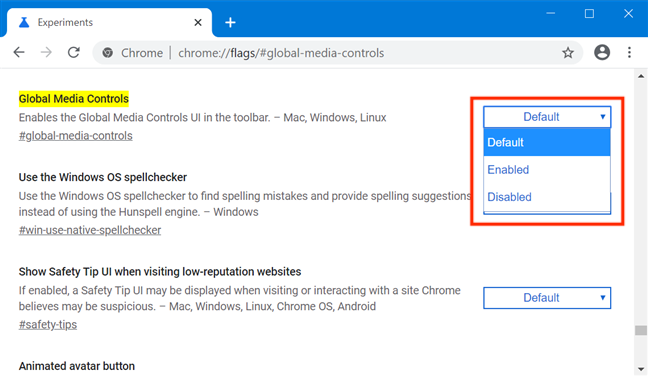Click the forward navigation arrow

click(x=46, y=52)
